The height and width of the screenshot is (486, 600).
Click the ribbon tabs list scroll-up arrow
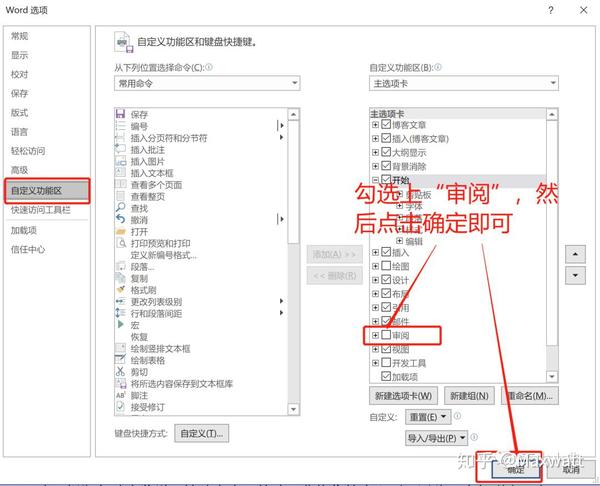tap(551, 114)
